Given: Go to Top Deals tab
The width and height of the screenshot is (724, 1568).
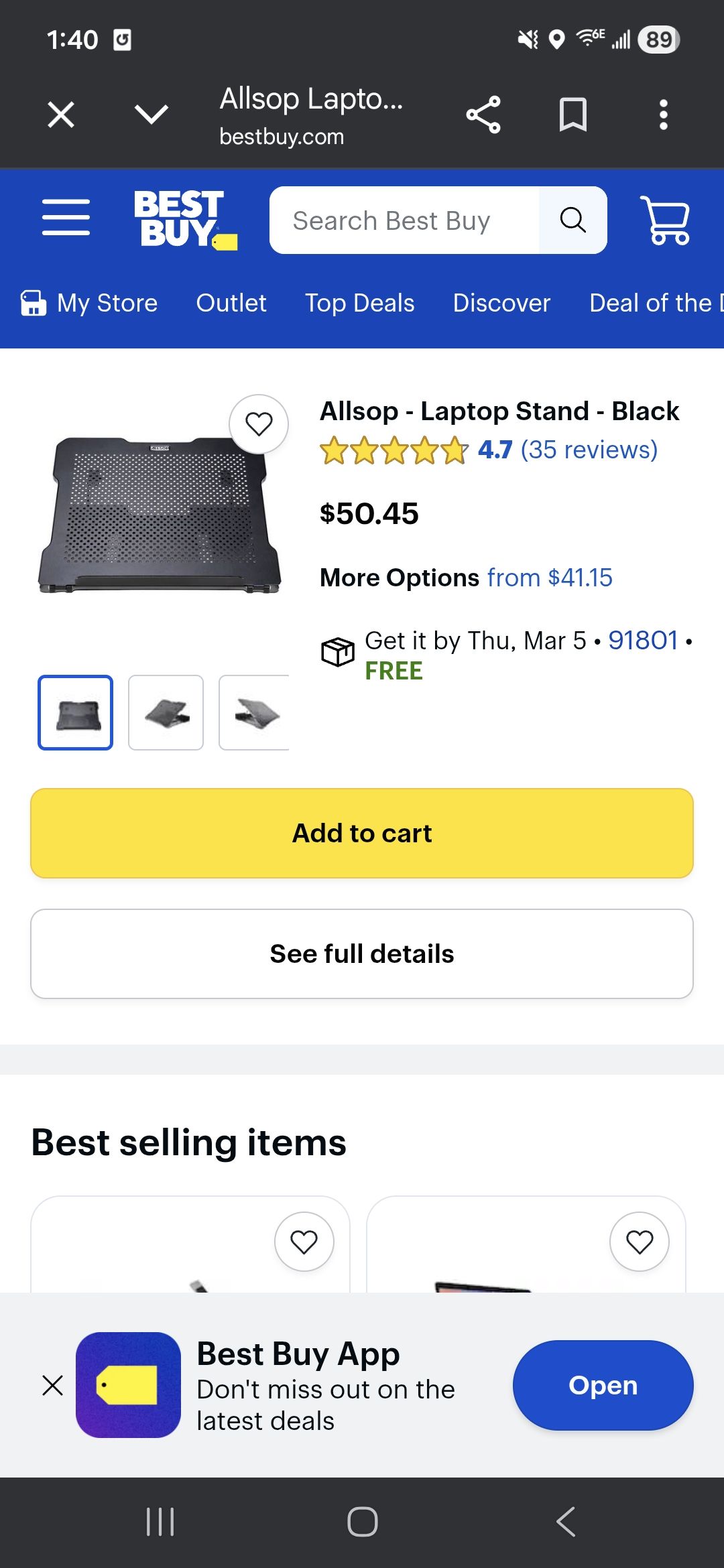Looking at the screenshot, I should coord(359,303).
